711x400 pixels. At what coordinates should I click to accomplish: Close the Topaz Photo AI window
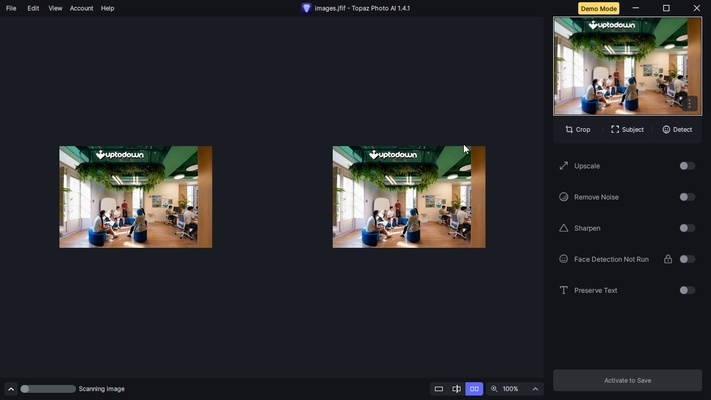click(x=696, y=8)
